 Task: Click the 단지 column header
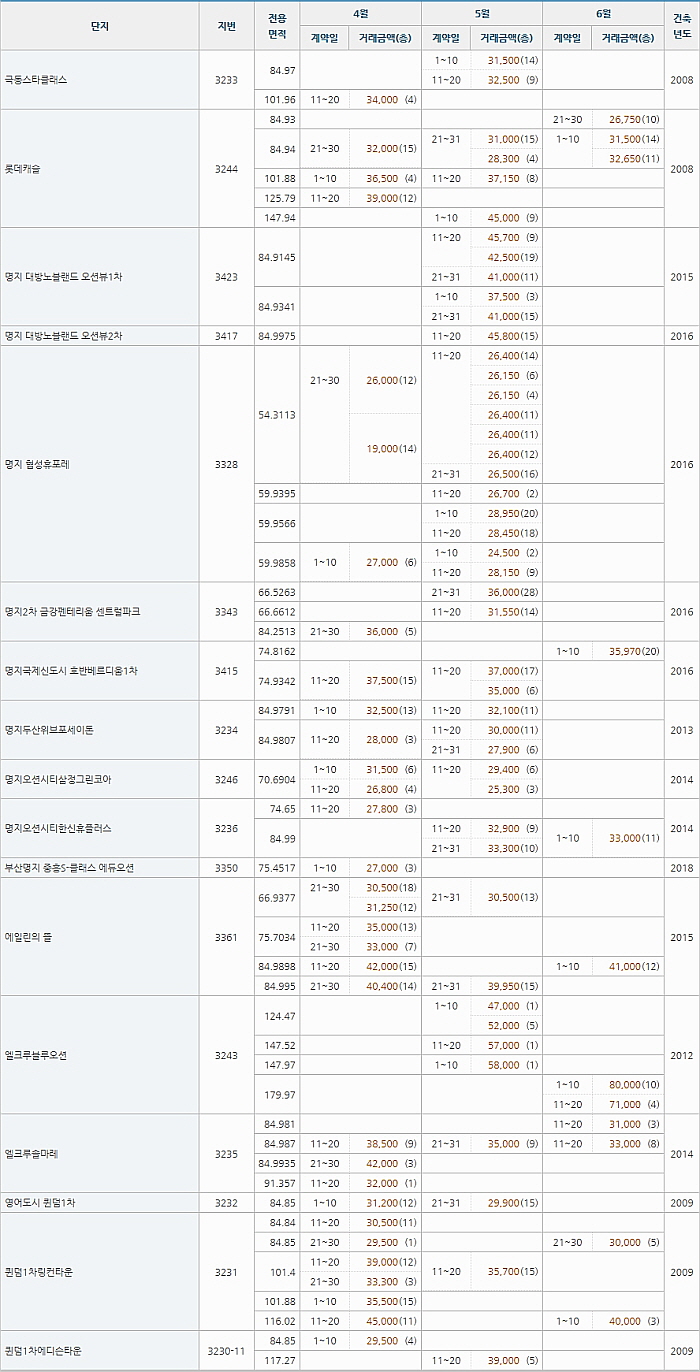pos(100,26)
